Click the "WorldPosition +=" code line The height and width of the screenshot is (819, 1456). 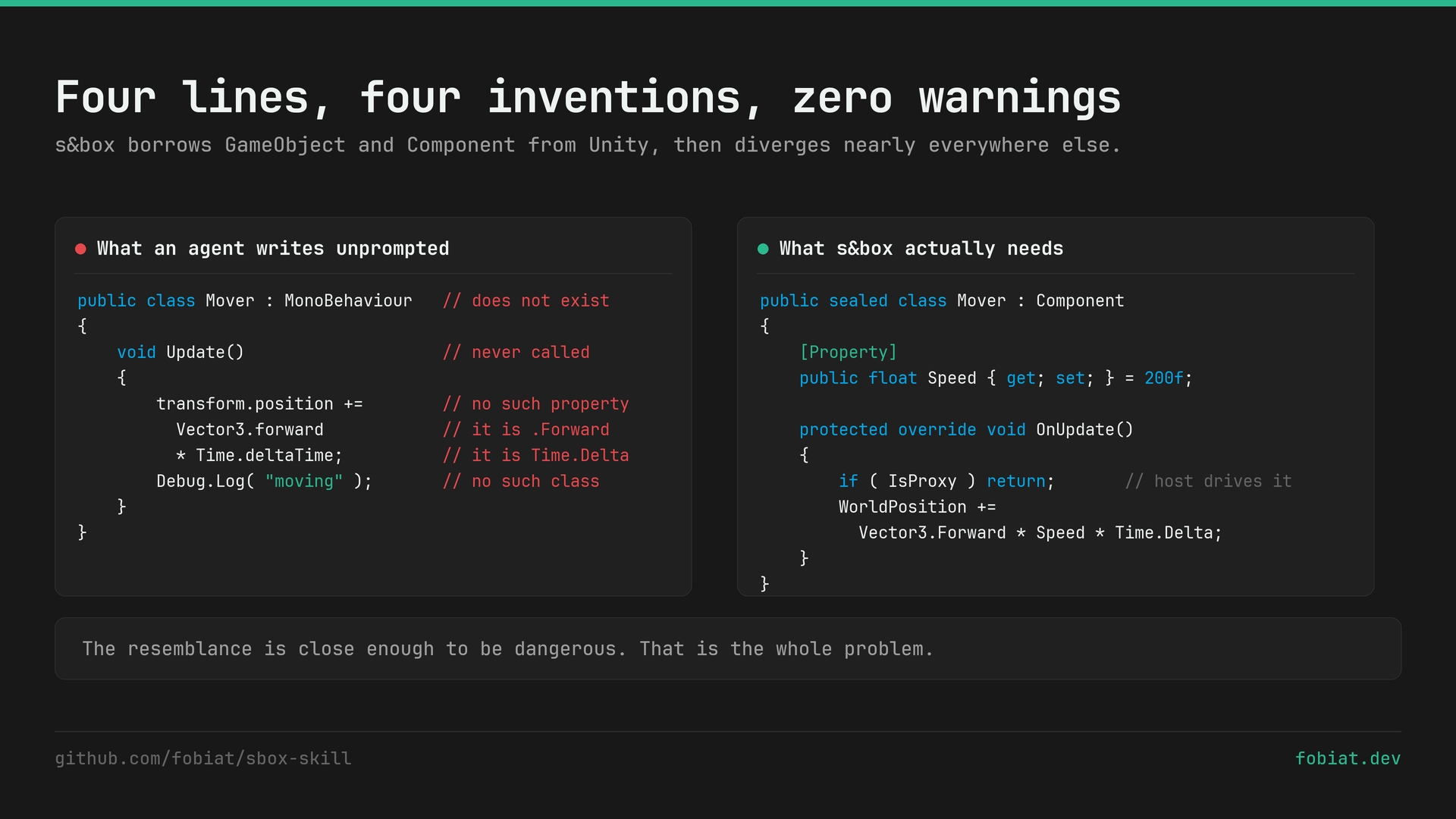click(x=917, y=507)
